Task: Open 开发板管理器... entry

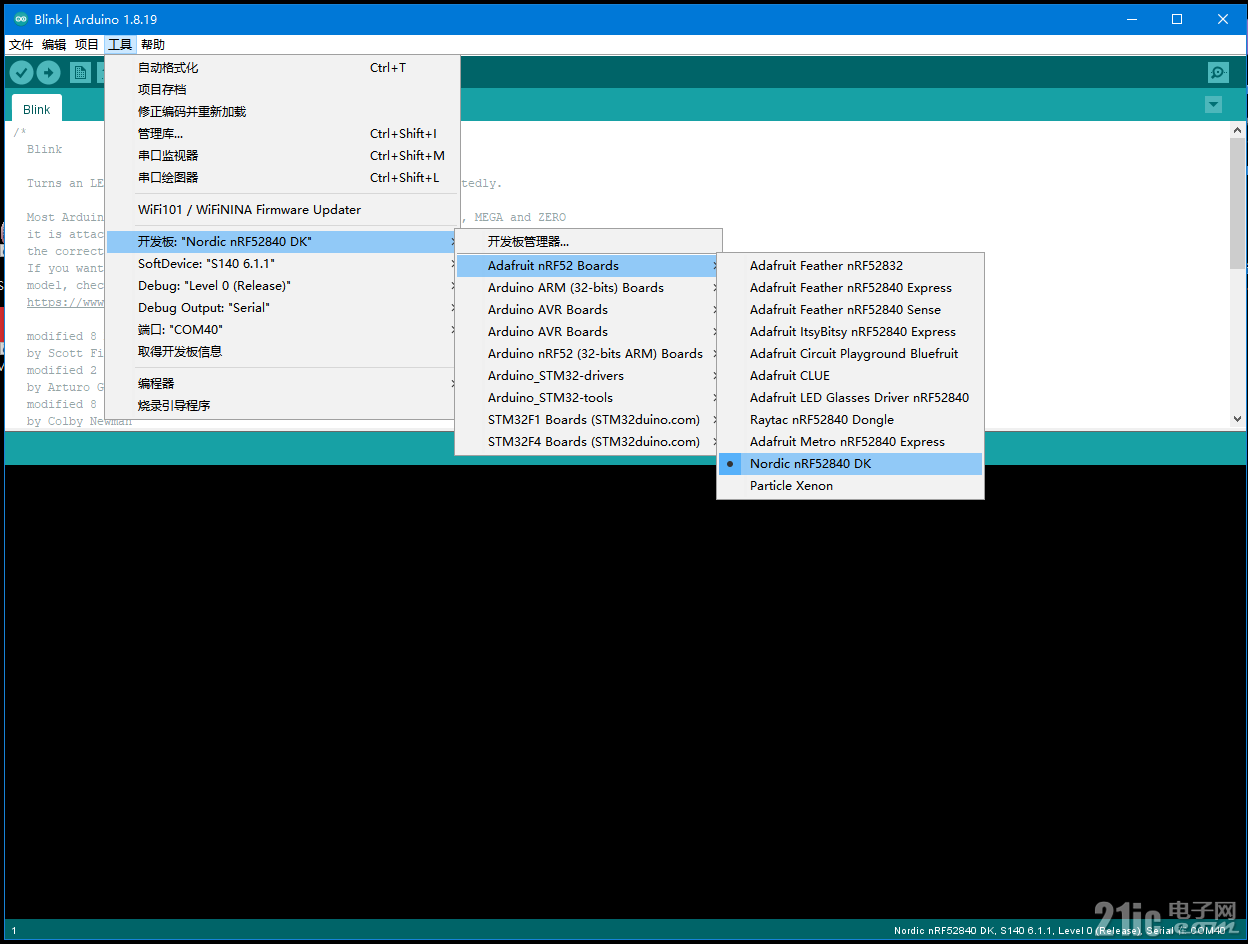Action: click(588, 242)
